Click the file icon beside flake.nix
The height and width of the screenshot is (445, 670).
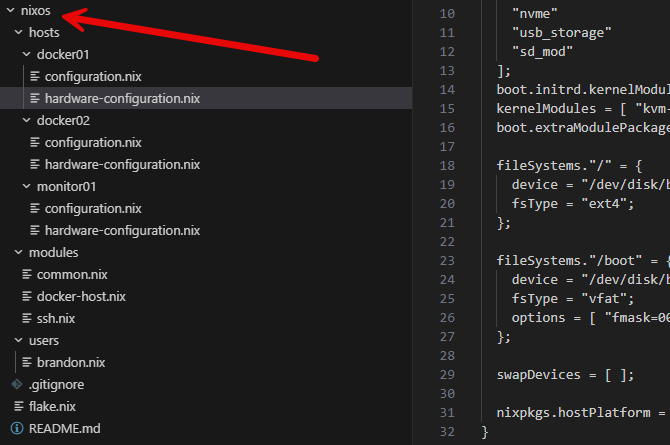18,406
